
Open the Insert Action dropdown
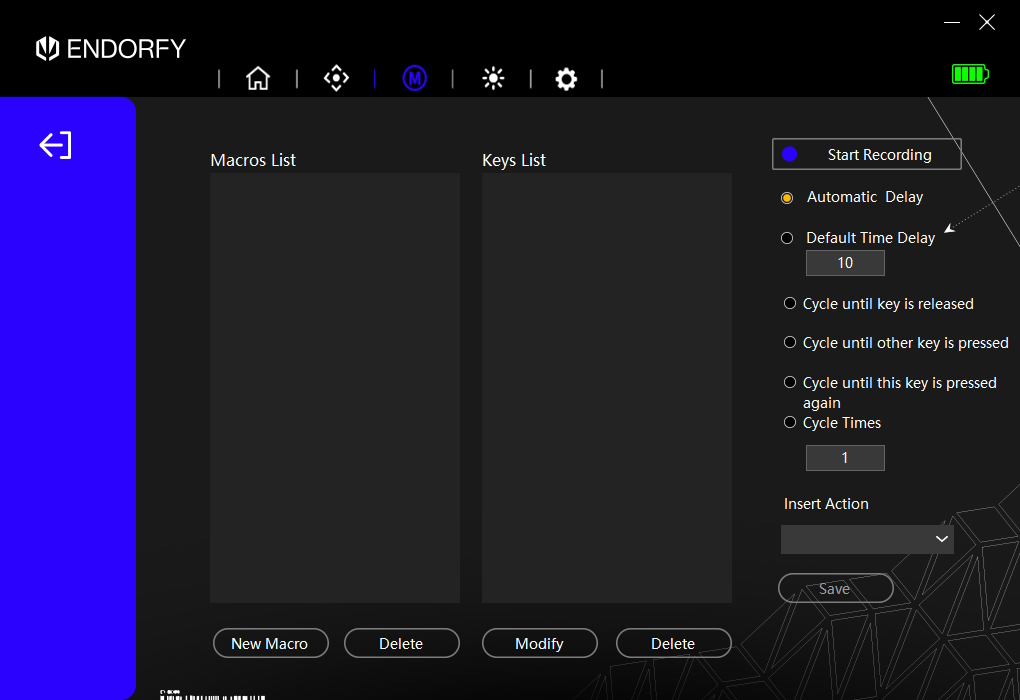tap(867, 538)
